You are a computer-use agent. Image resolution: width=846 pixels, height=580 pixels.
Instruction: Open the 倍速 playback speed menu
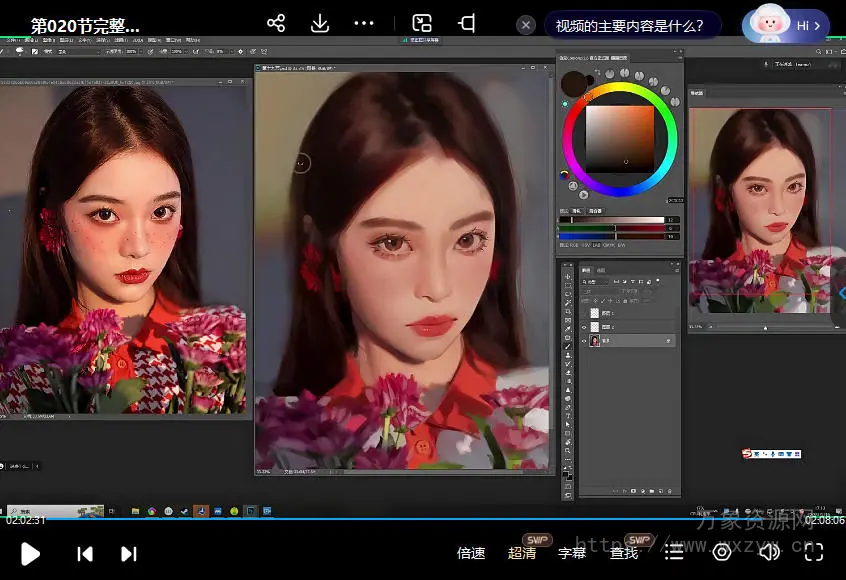coord(471,553)
